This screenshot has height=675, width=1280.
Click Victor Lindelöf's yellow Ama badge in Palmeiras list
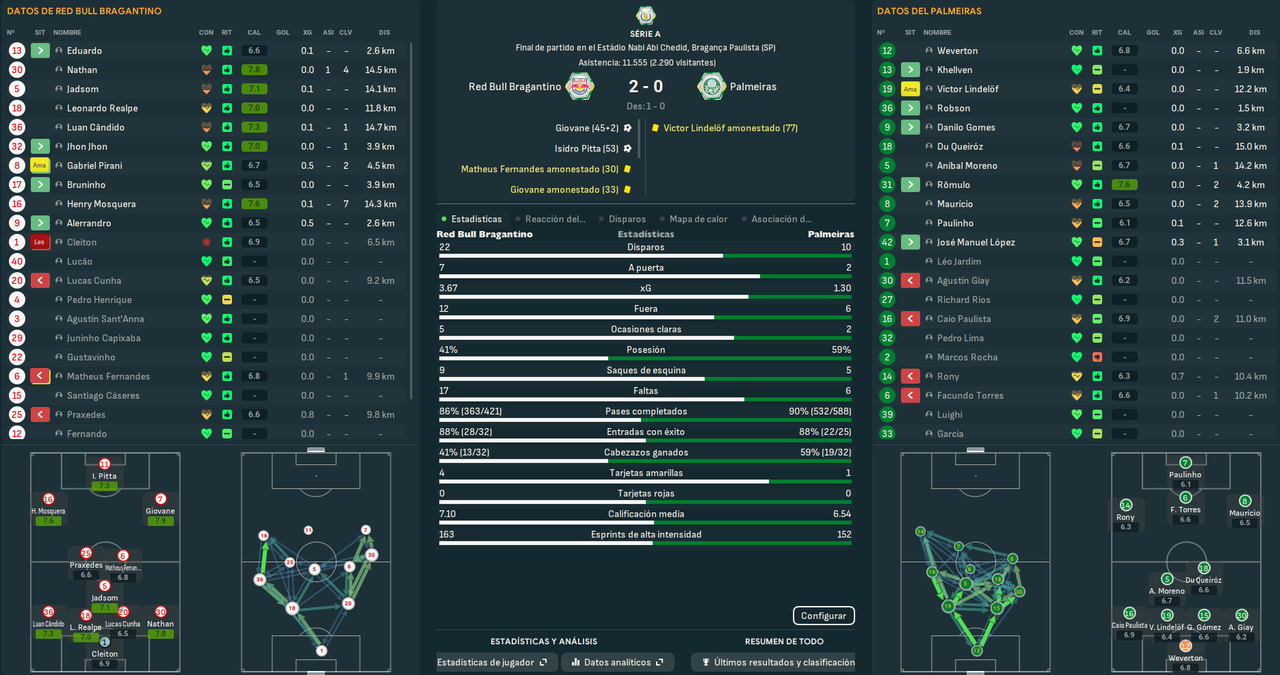click(910, 89)
